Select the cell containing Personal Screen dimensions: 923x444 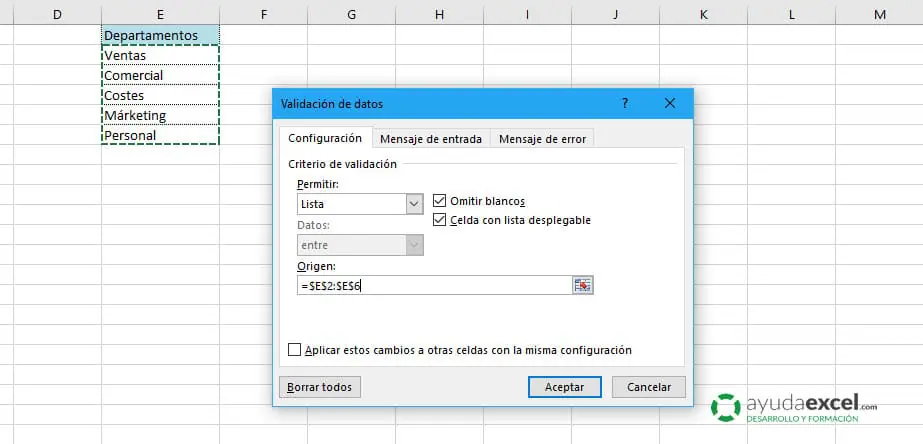point(160,135)
